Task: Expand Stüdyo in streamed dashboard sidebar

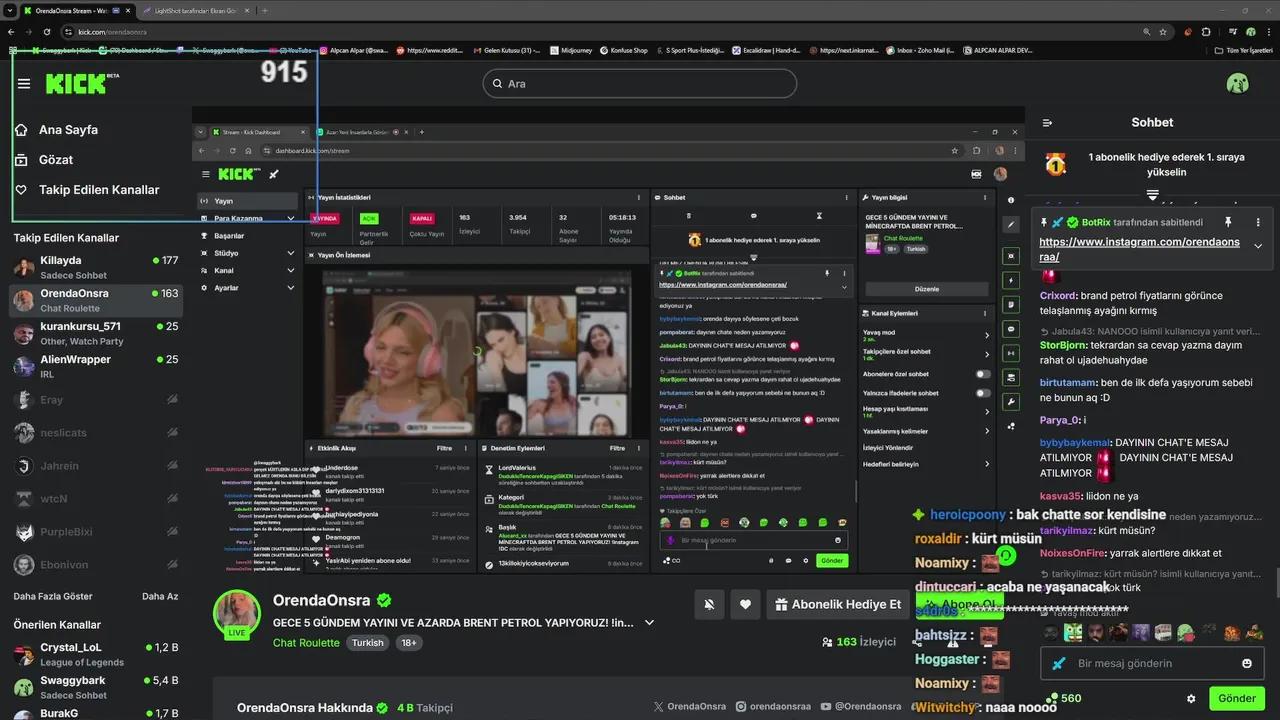Action: [291, 253]
